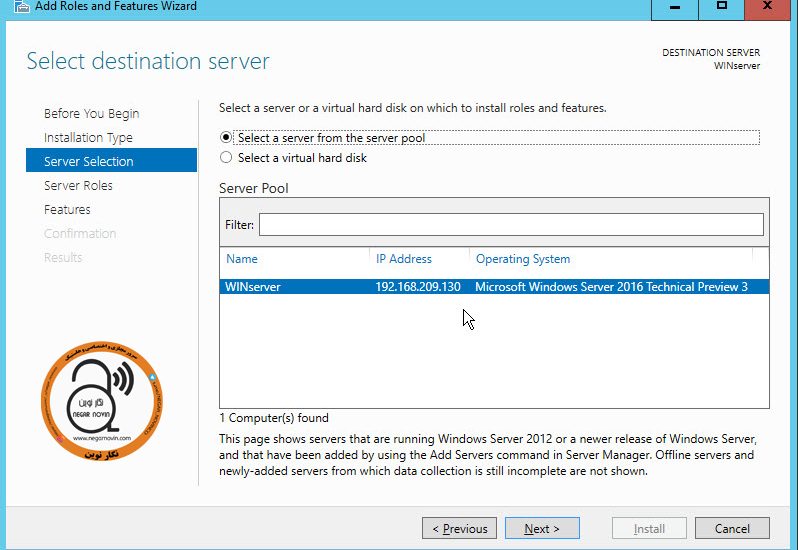Open the Server Selection step

click(111, 161)
